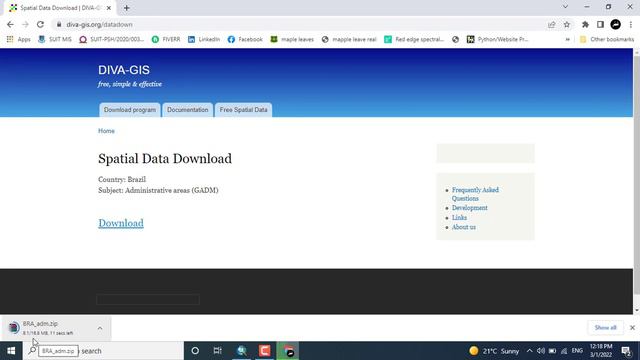This screenshot has height=360, width=640.
Task: Open the About us sidebar link
Action: point(464,227)
